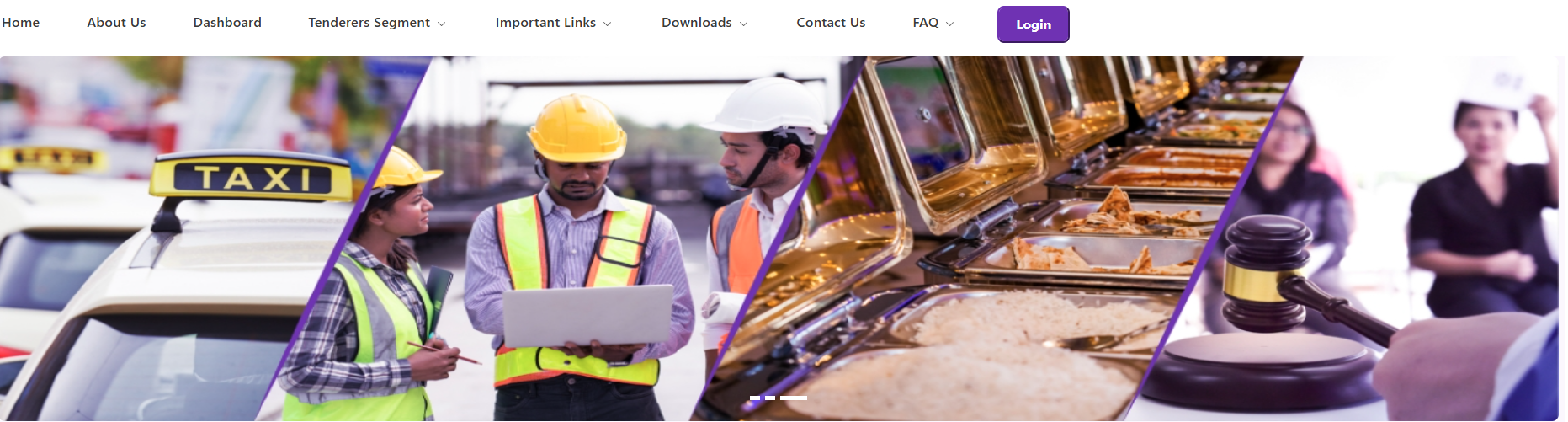Navigate to the Dashboard
This screenshot has height=422, width=1568.
pyautogui.click(x=227, y=23)
